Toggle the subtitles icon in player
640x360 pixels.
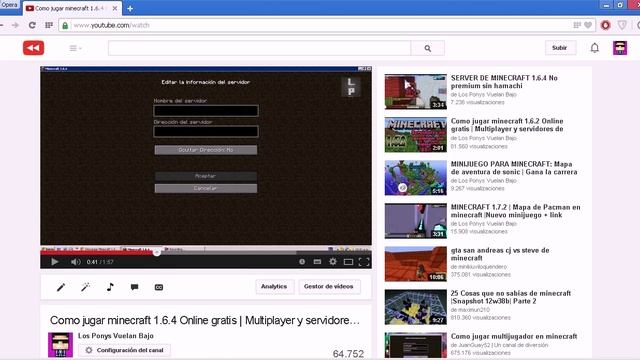click(317, 262)
